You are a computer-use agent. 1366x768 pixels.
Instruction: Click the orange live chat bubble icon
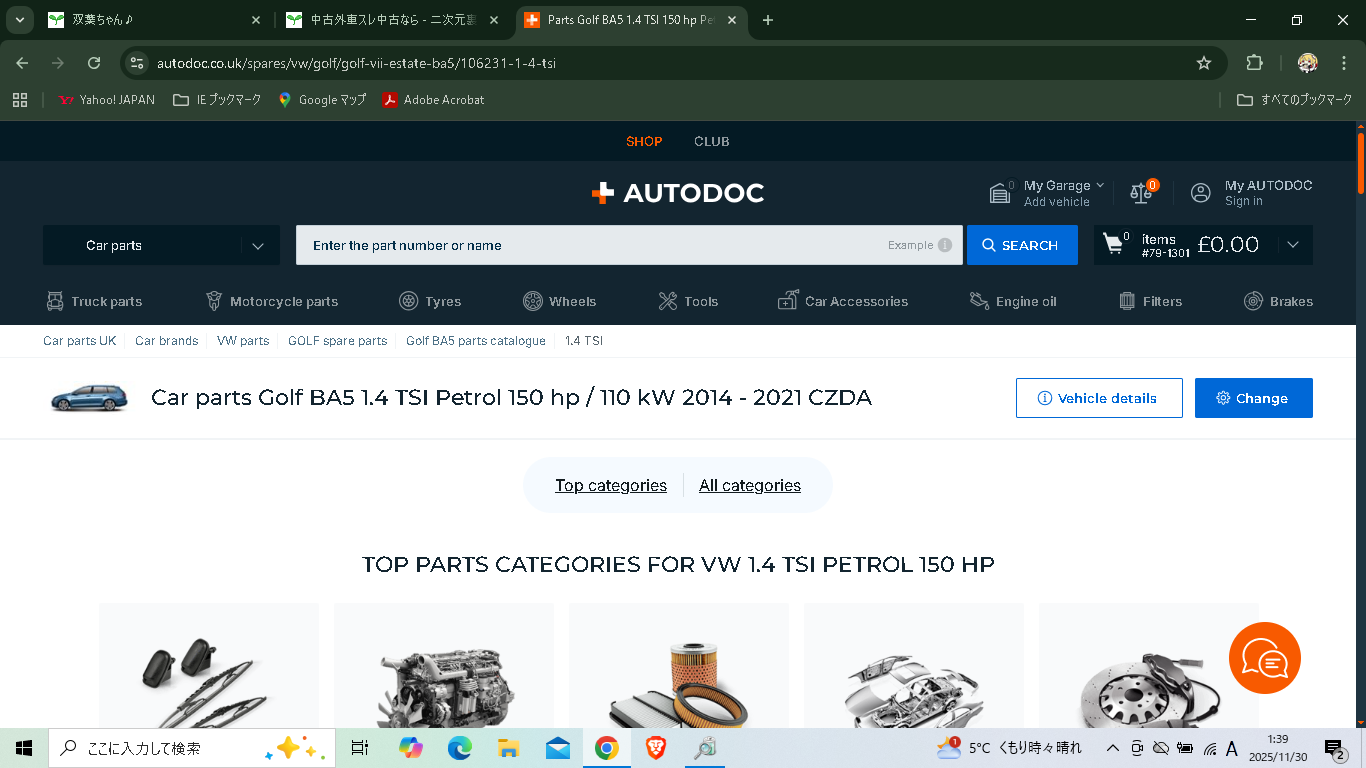click(x=1264, y=658)
